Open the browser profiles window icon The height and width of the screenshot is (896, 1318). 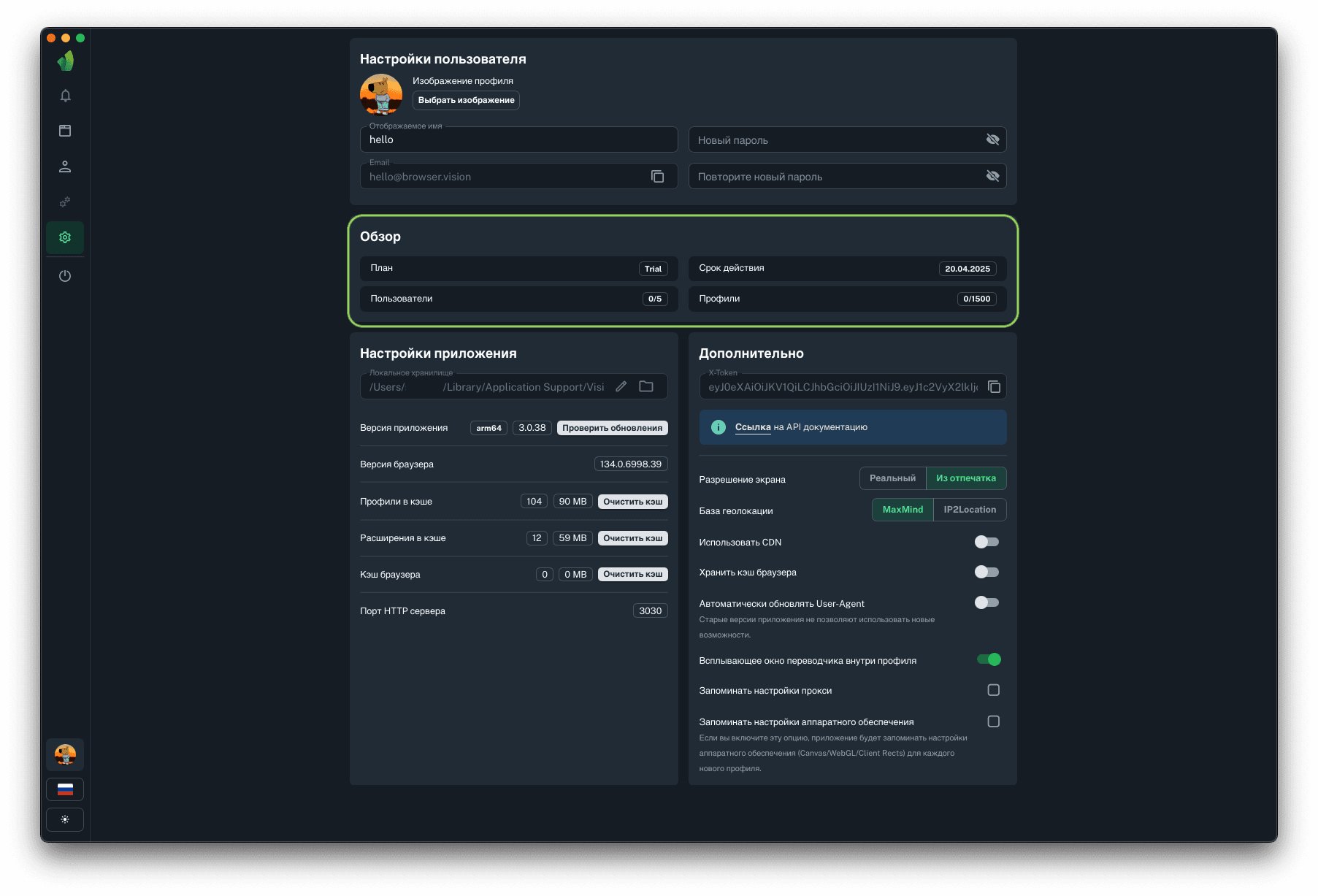[x=65, y=131]
